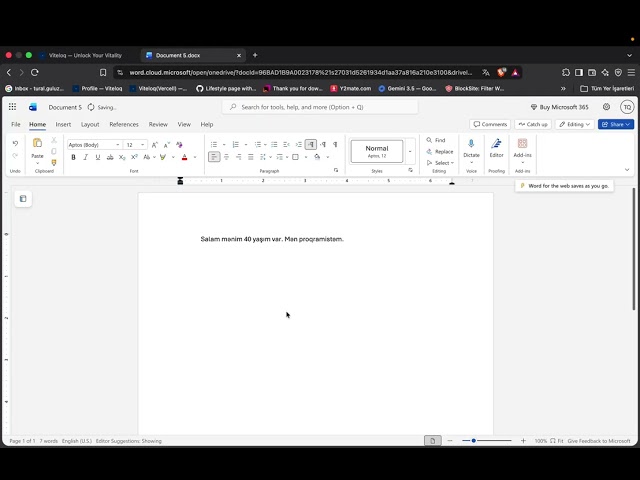This screenshot has height=480, width=640.
Task: Select the Format Painter brush icon
Action: click(54, 162)
